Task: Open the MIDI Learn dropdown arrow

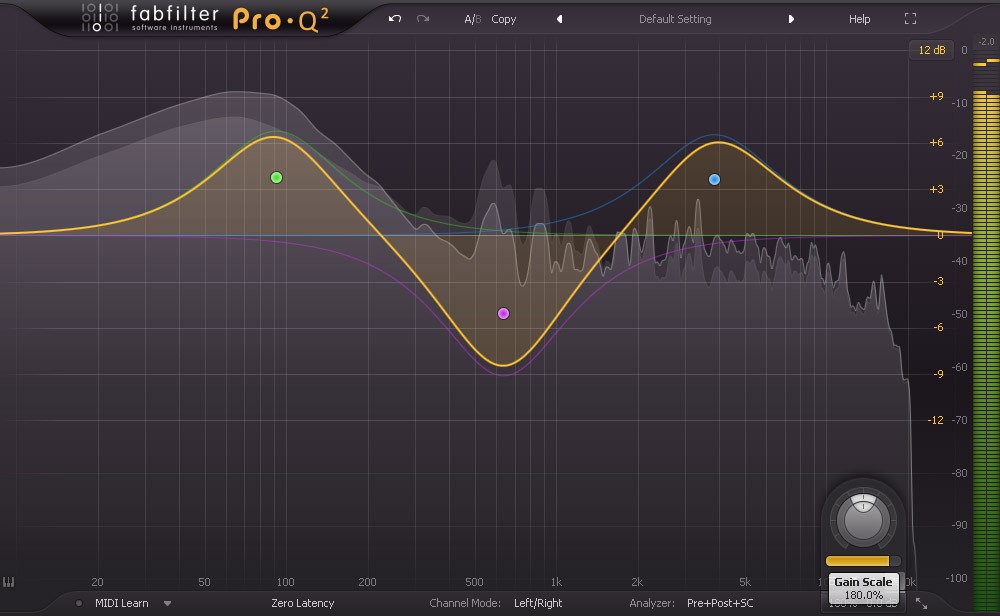Action: 167,603
